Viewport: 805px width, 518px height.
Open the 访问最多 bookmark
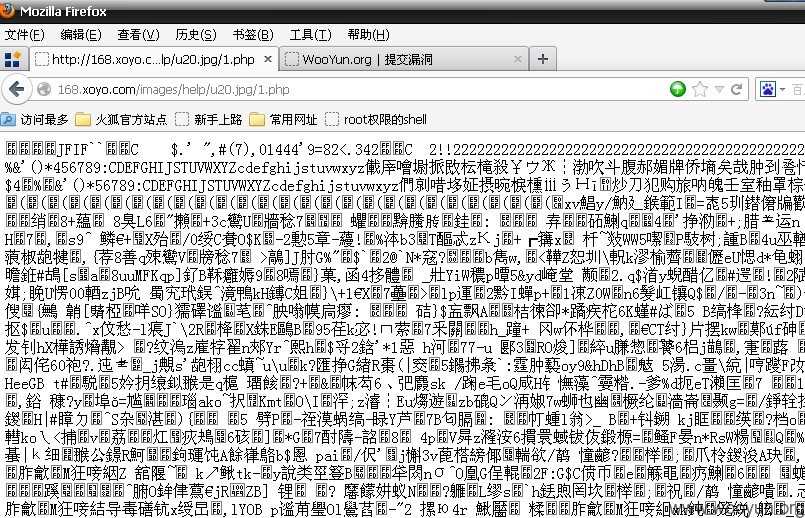click(35, 120)
